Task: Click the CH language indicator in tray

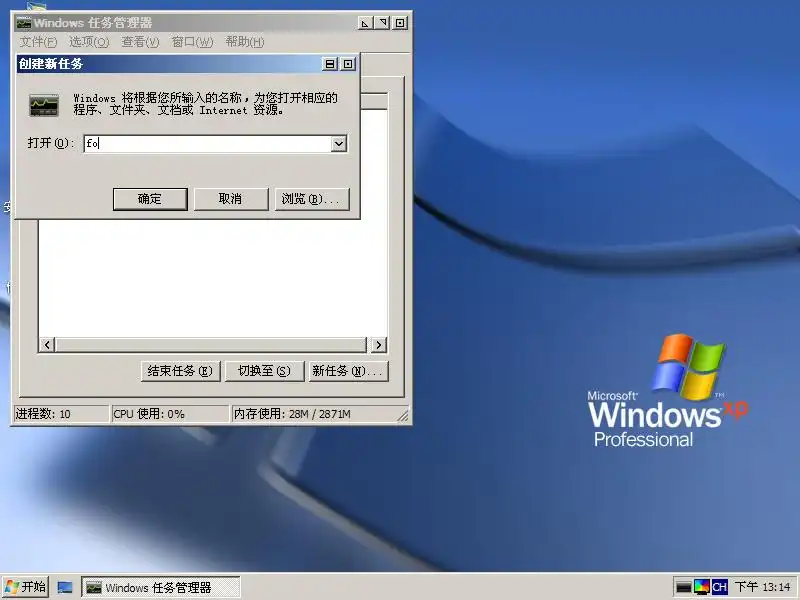Action: coord(719,587)
